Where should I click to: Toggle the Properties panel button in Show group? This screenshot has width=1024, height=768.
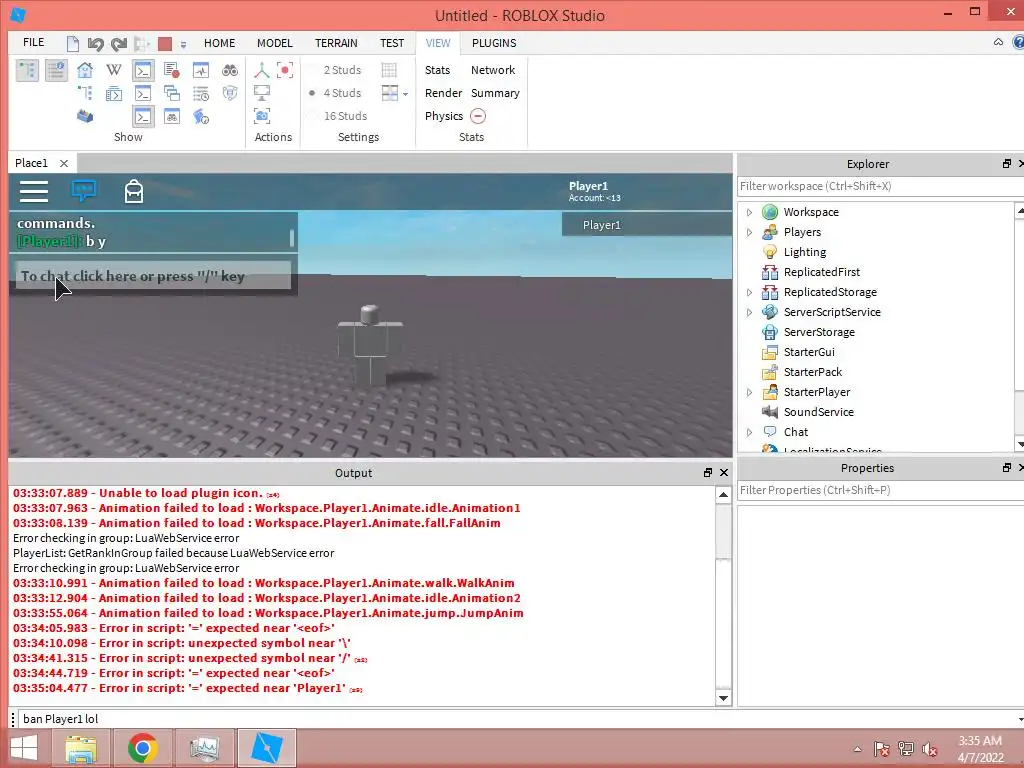56,70
